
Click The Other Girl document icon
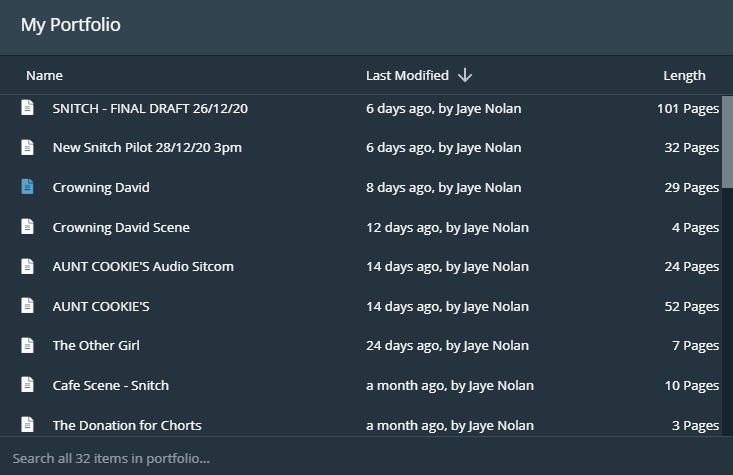[x=28, y=345]
